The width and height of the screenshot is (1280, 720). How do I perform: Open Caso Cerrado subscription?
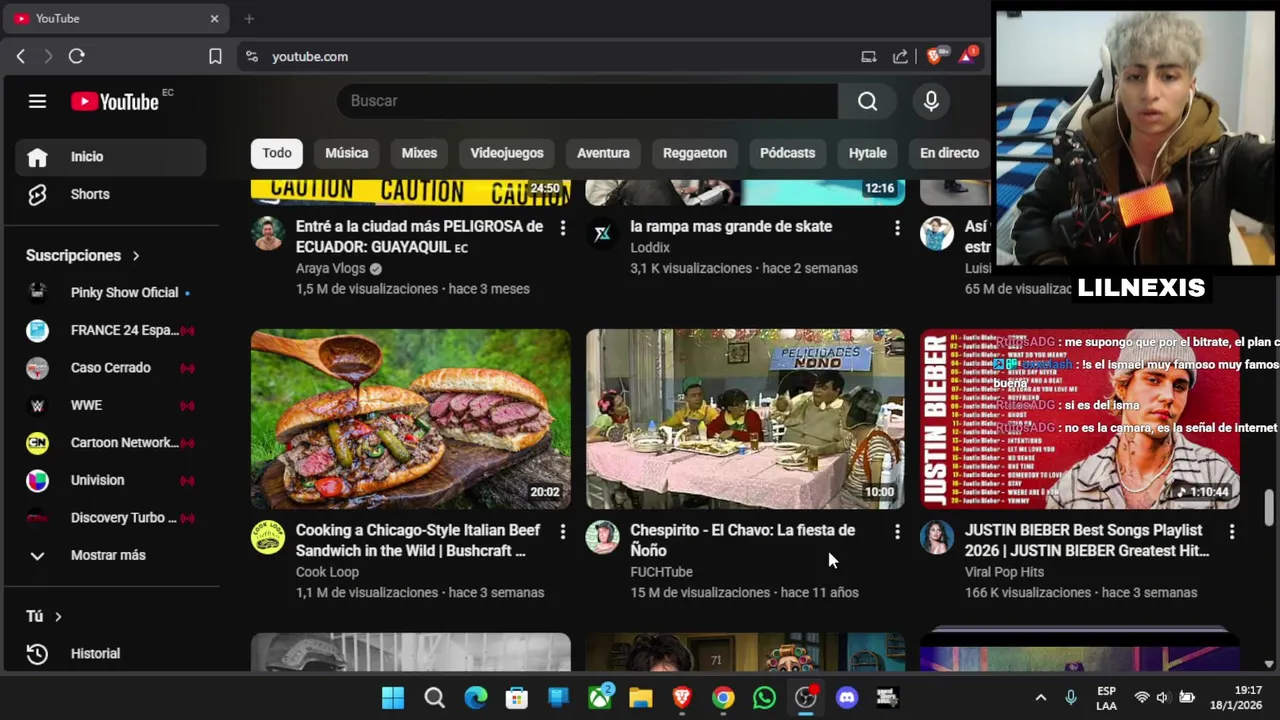tap(110, 367)
